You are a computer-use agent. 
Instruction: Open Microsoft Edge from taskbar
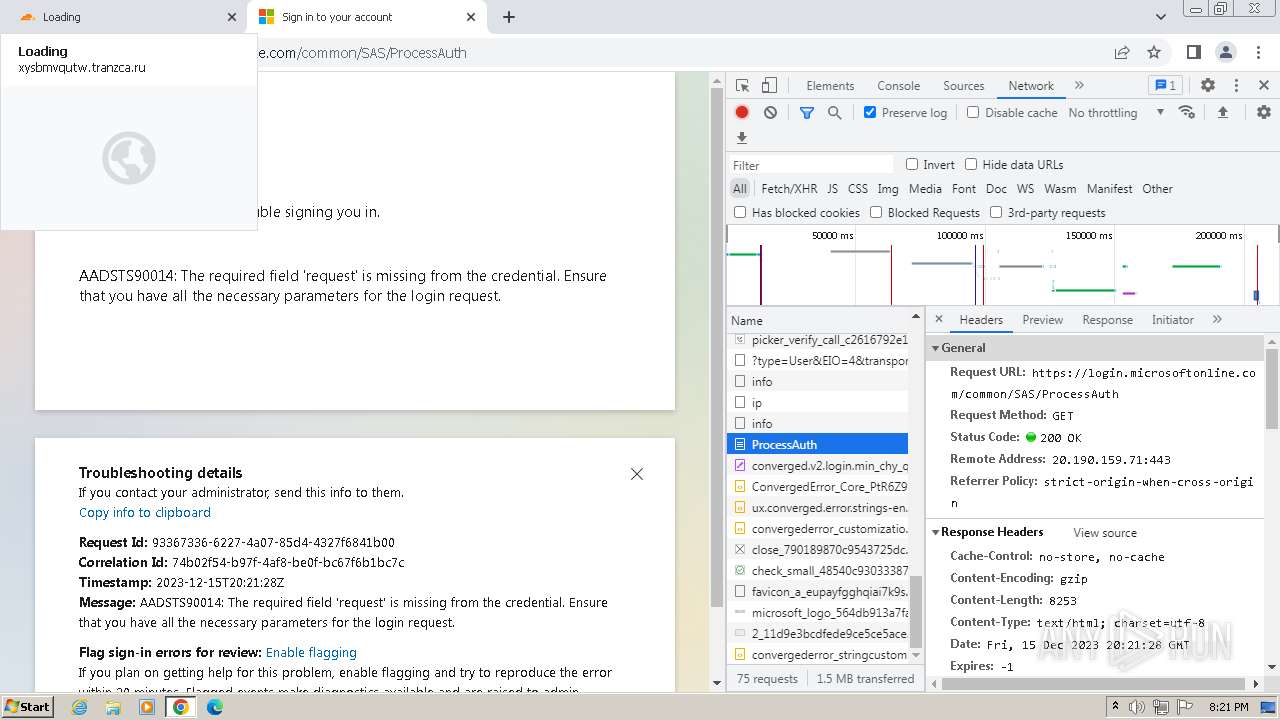215,707
